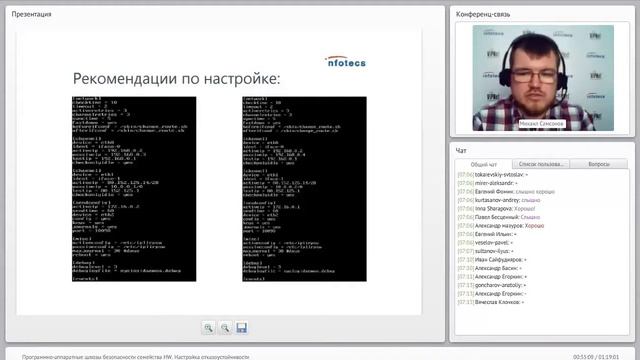The image size is (640, 360).
Task: Select the chat message from Александр Басин
Action: point(490,268)
